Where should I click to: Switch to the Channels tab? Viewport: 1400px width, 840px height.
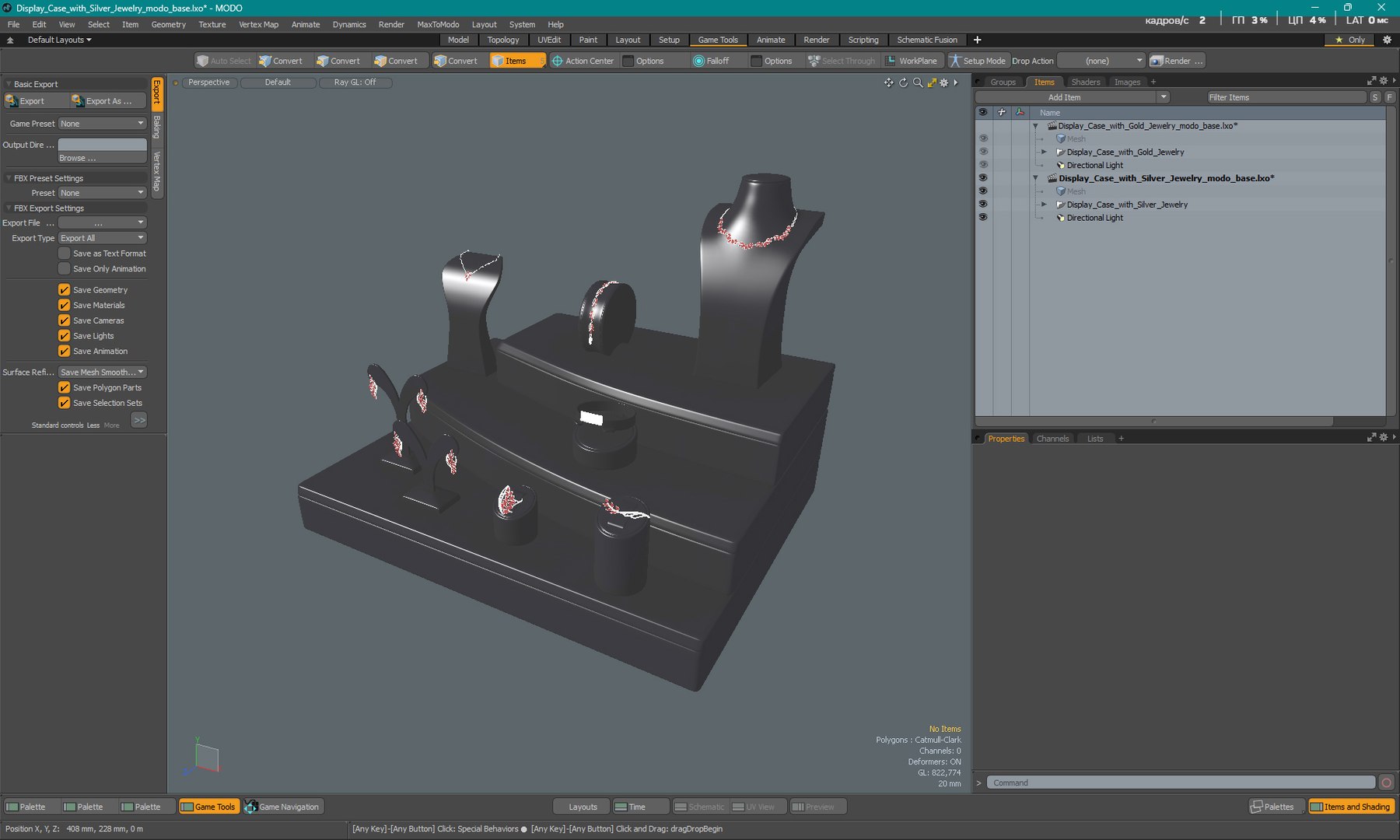1052,439
